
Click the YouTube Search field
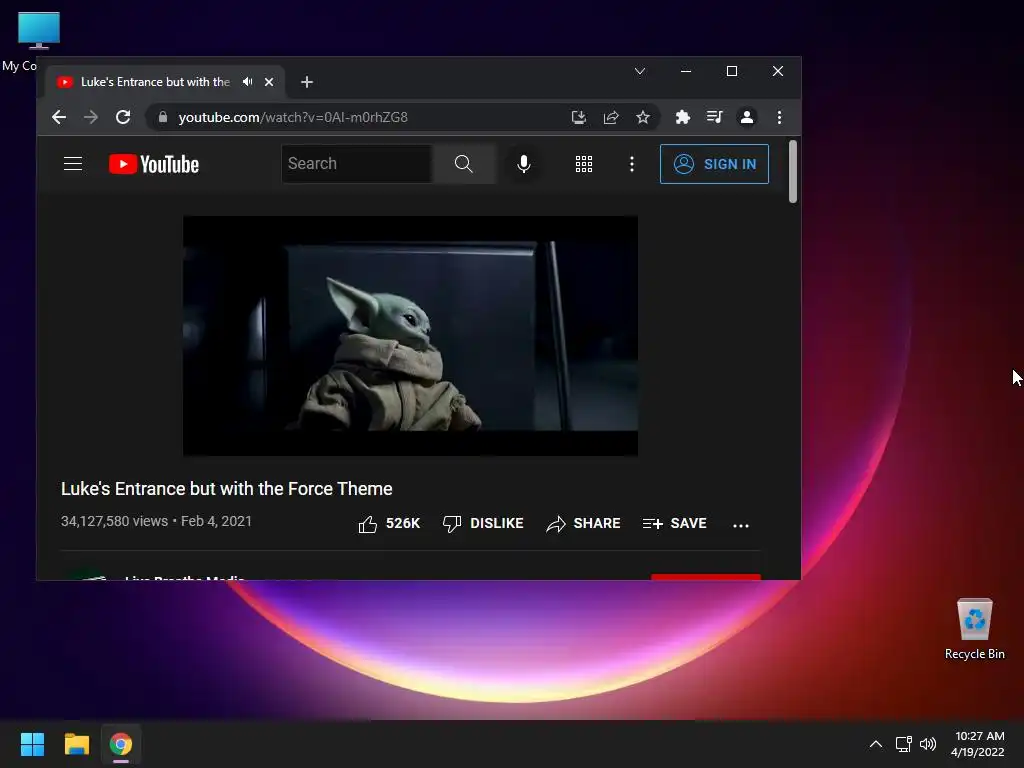357,164
